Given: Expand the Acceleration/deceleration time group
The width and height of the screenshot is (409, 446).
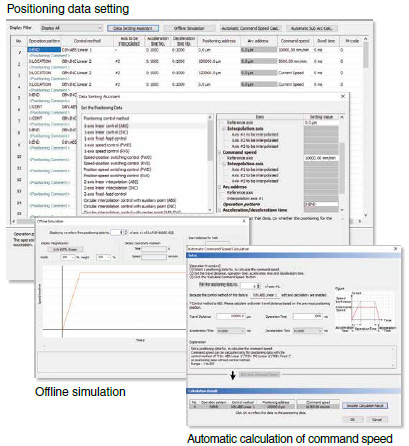Looking at the screenshot, I should pos(220,210).
